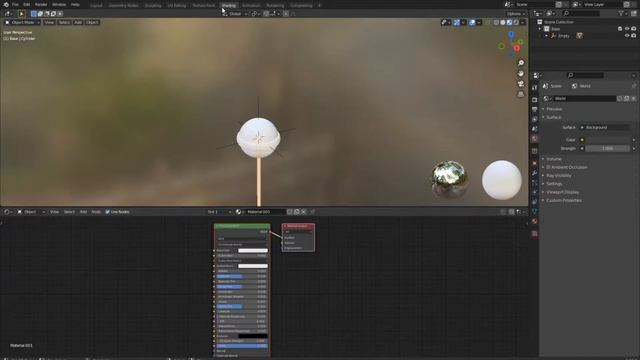Image resolution: width=640 pixels, height=360 pixels.
Task: Disable Empty object in renders camera icon
Action: [633, 36]
